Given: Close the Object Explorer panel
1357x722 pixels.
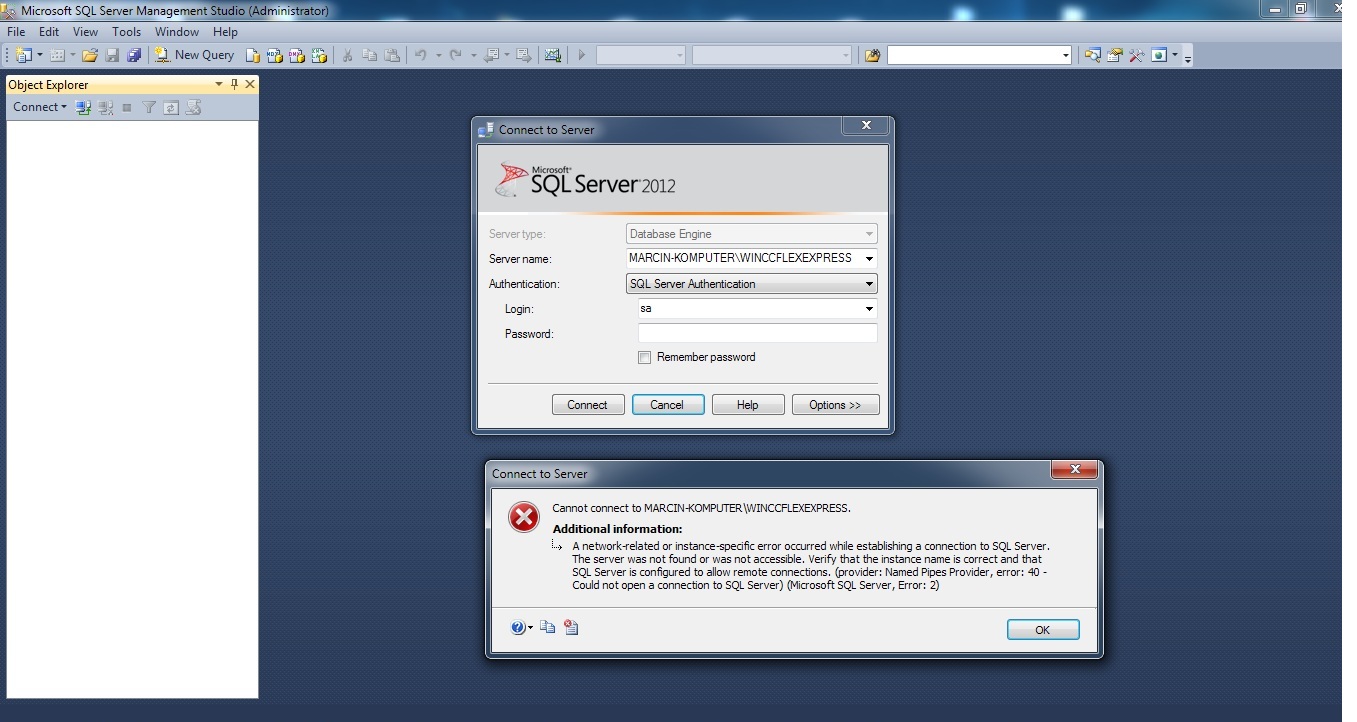Looking at the screenshot, I should 250,84.
